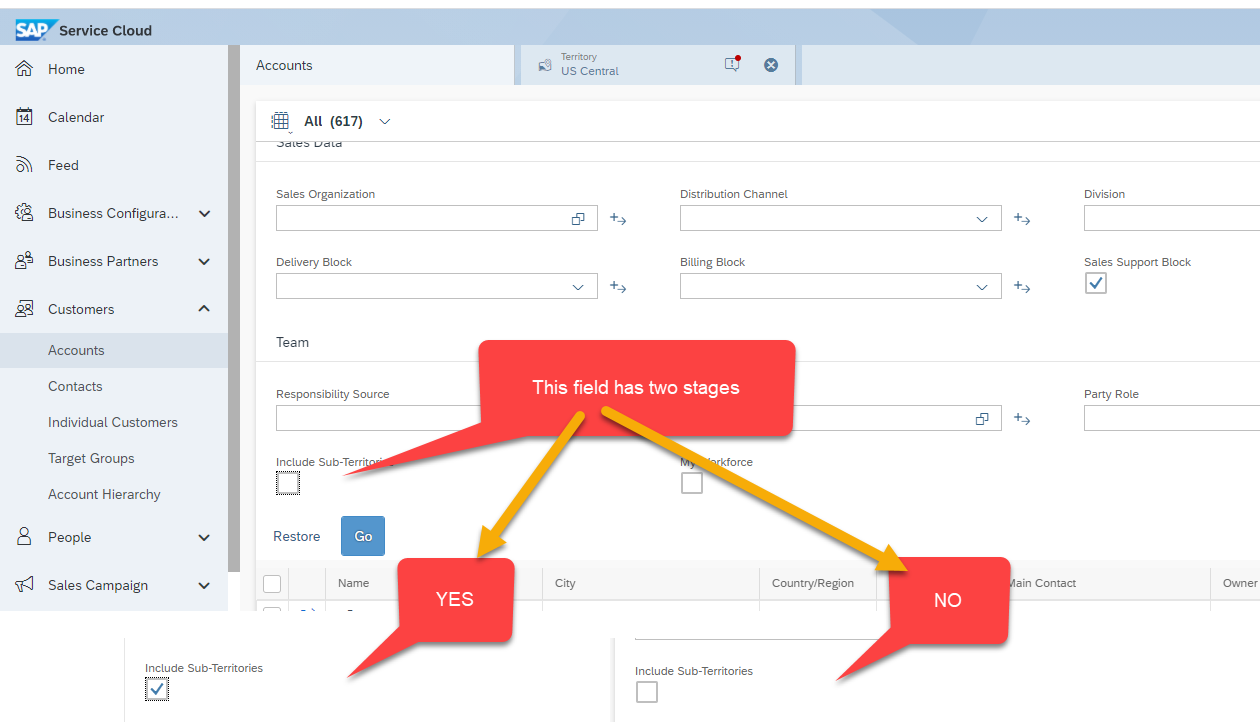1260x722 pixels.
Task: Toggle Sales Support Block checkbox
Action: [x=1096, y=283]
